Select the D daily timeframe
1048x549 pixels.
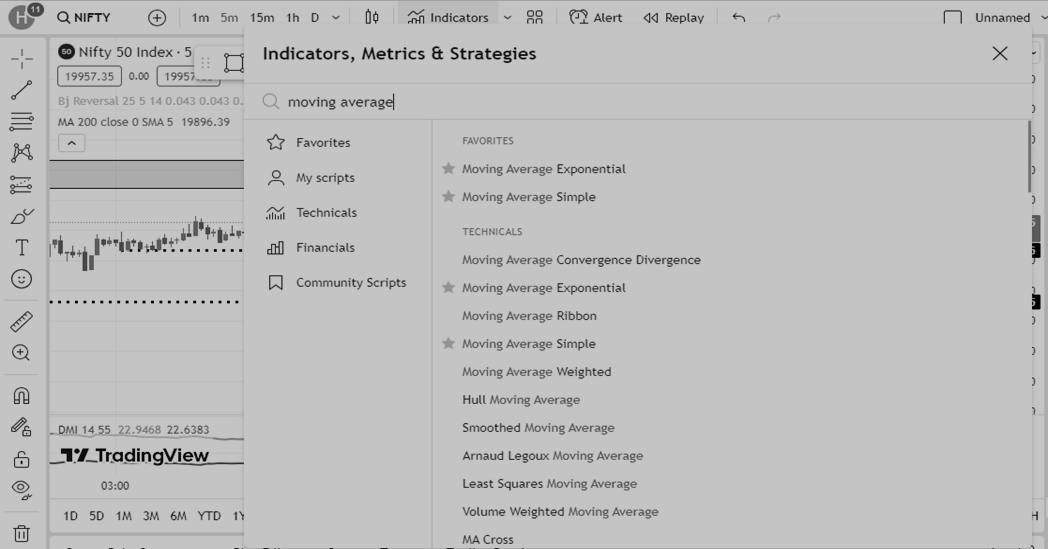point(315,18)
